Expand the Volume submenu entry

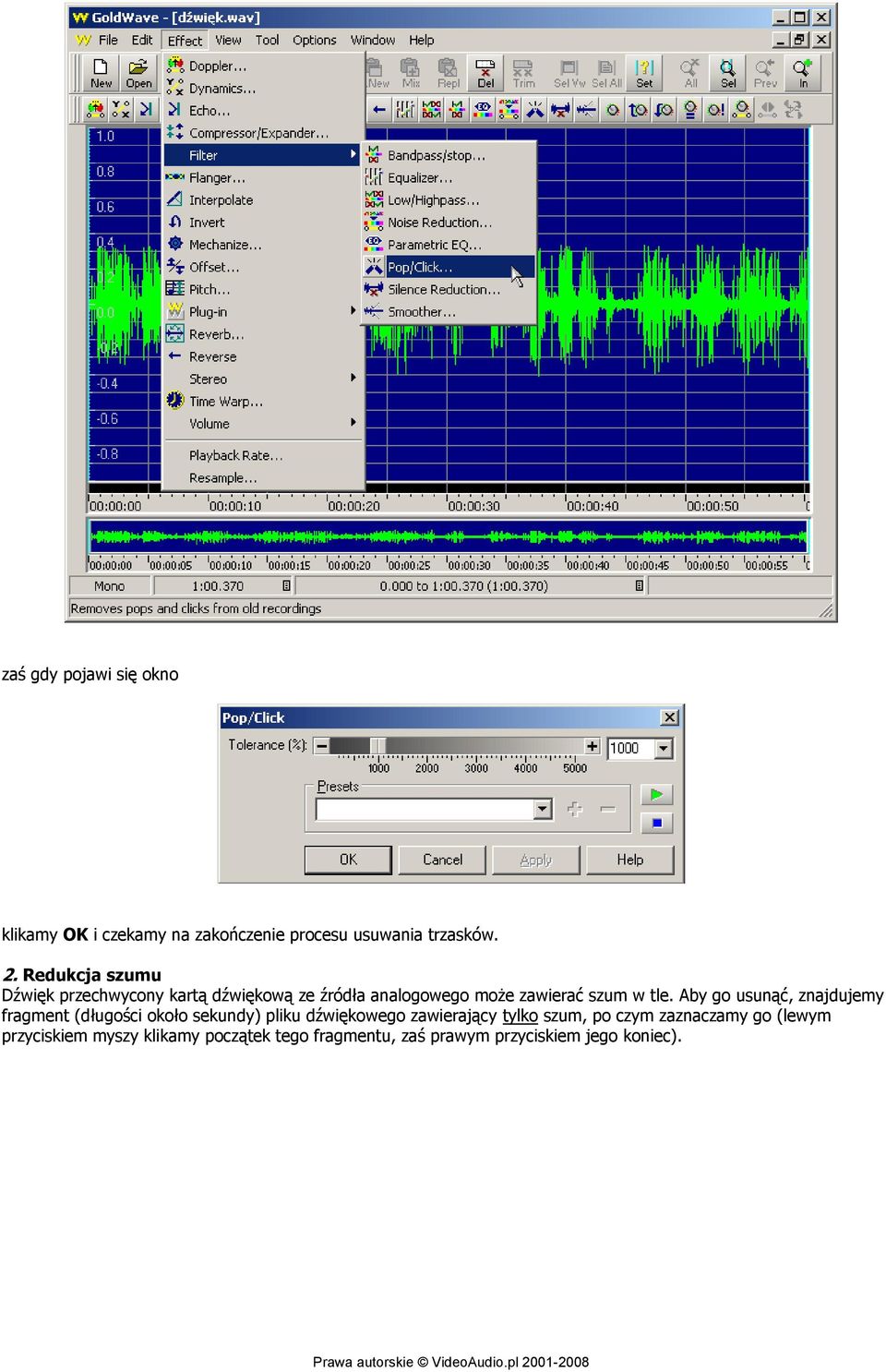point(263,424)
